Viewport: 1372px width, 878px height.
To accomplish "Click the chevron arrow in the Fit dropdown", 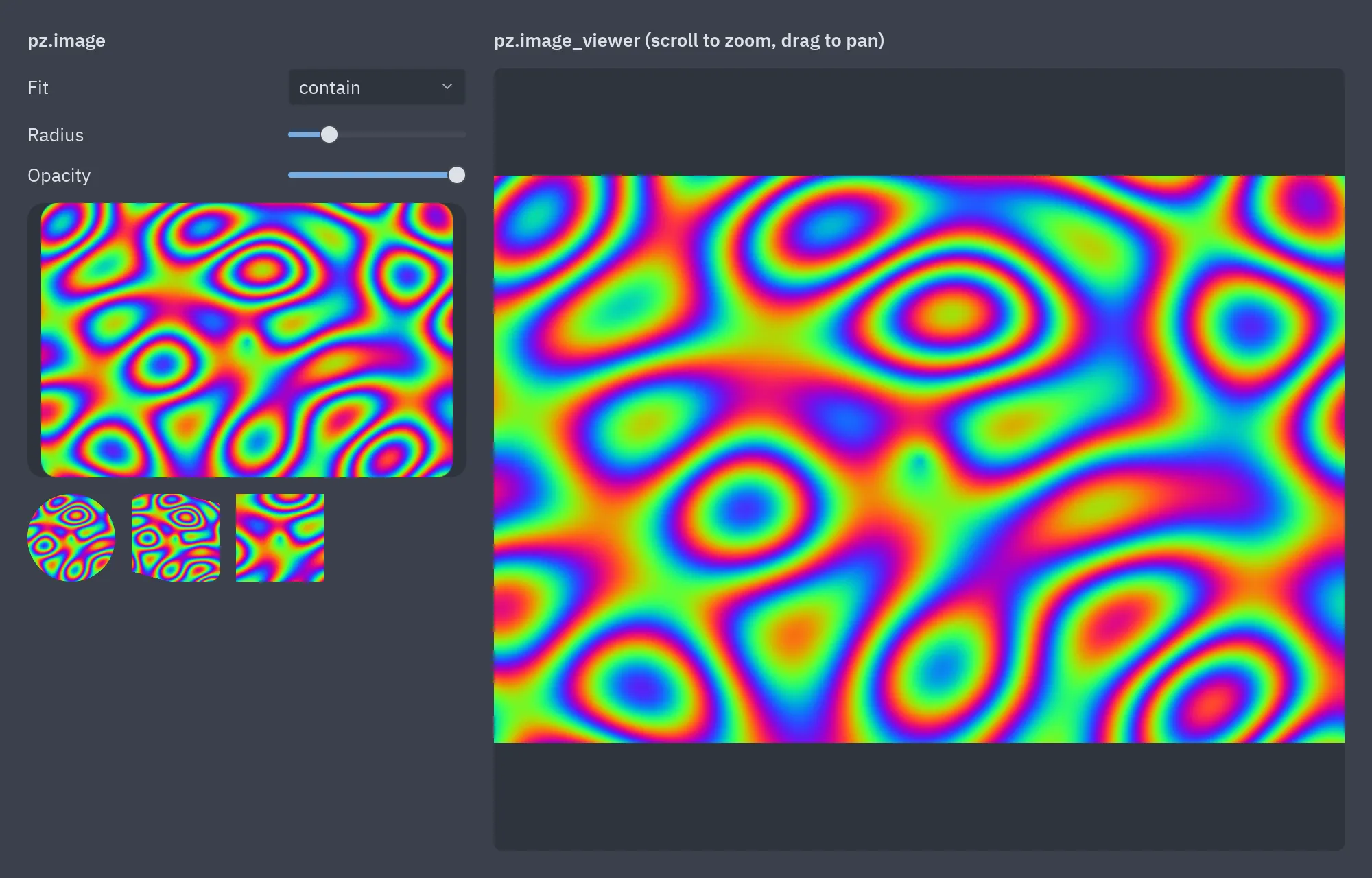I will pyautogui.click(x=447, y=86).
